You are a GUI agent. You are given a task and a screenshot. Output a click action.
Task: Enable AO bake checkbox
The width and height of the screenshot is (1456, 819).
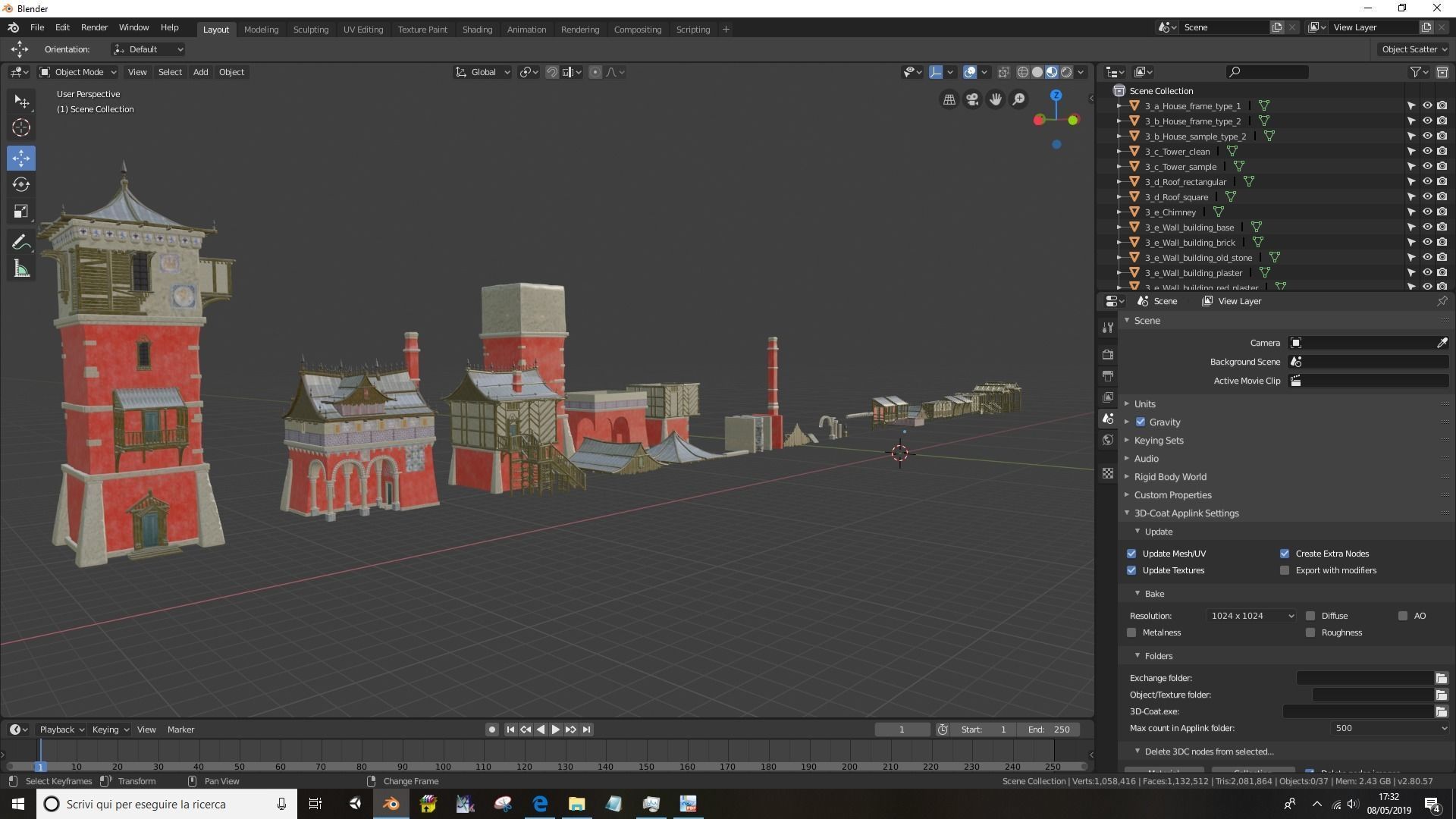[x=1403, y=616]
